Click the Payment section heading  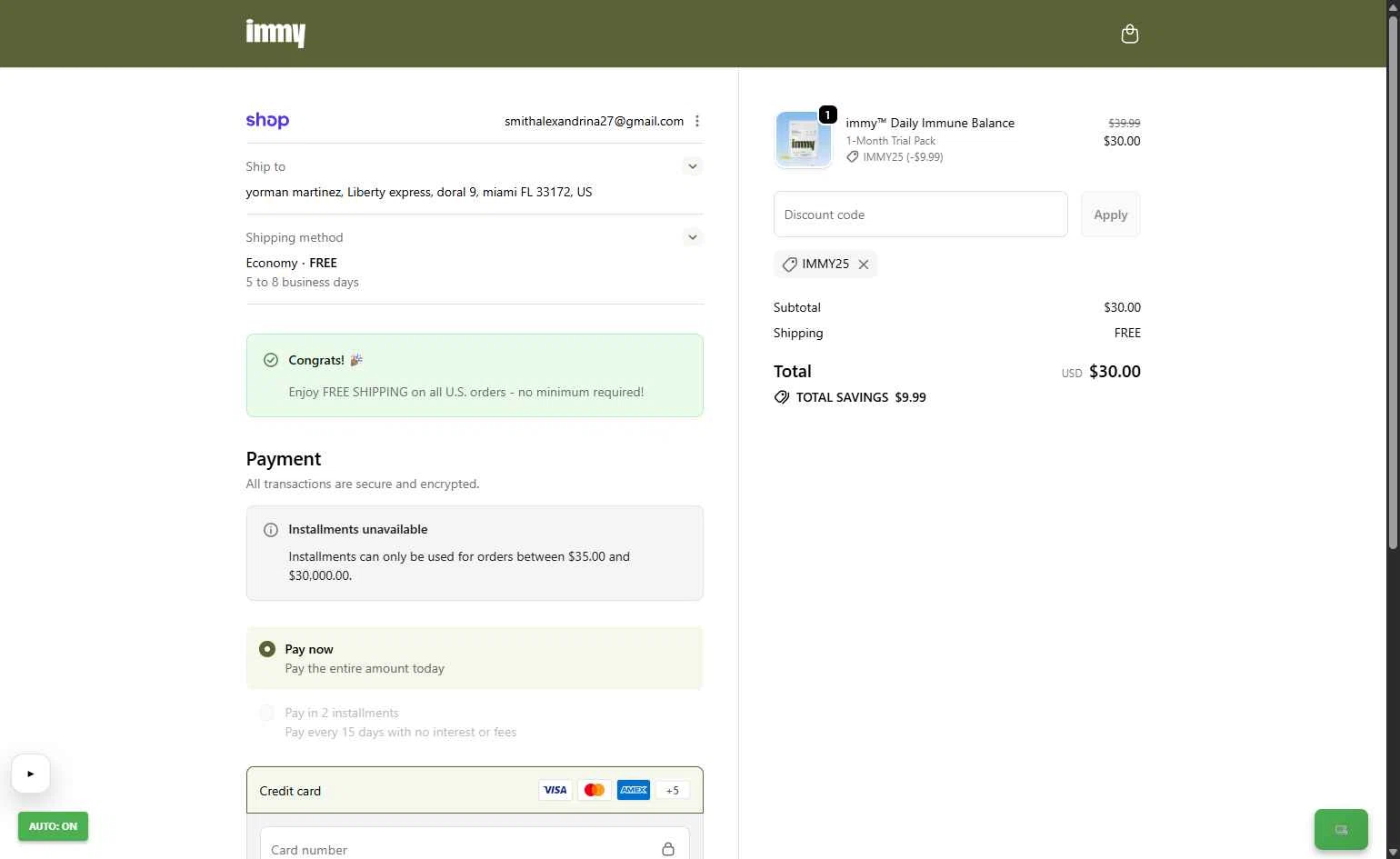click(x=284, y=459)
